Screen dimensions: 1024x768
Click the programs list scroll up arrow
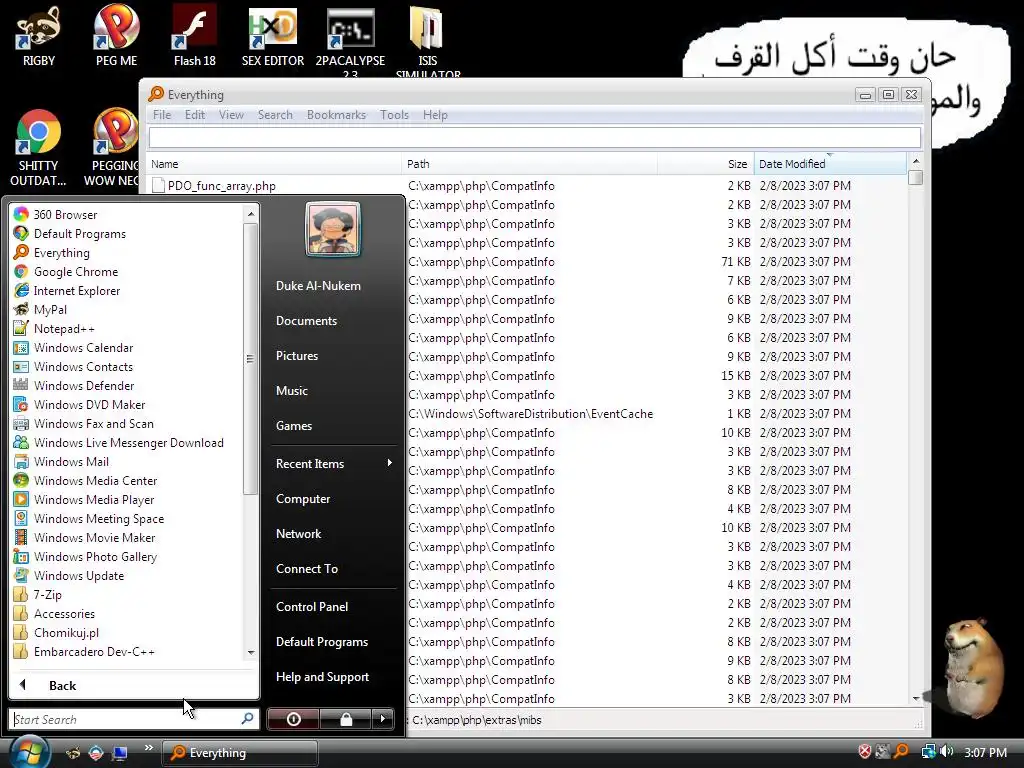(251, 214)
